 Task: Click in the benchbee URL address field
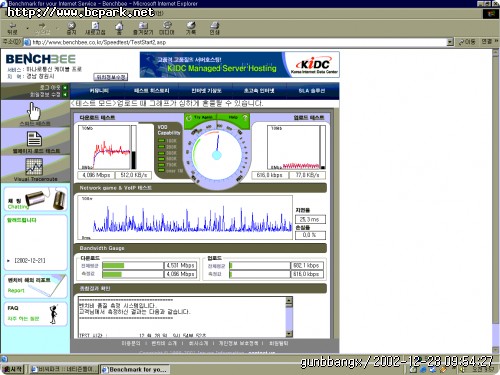(x=238, y=42)
